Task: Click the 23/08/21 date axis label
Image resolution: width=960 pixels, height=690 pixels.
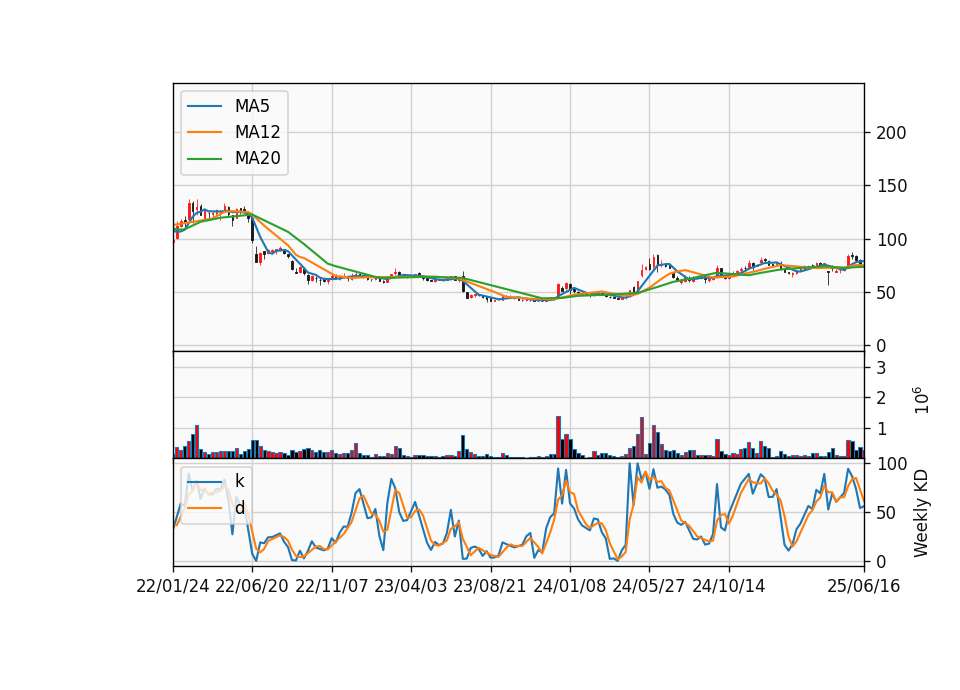Action: coord(490,587)
